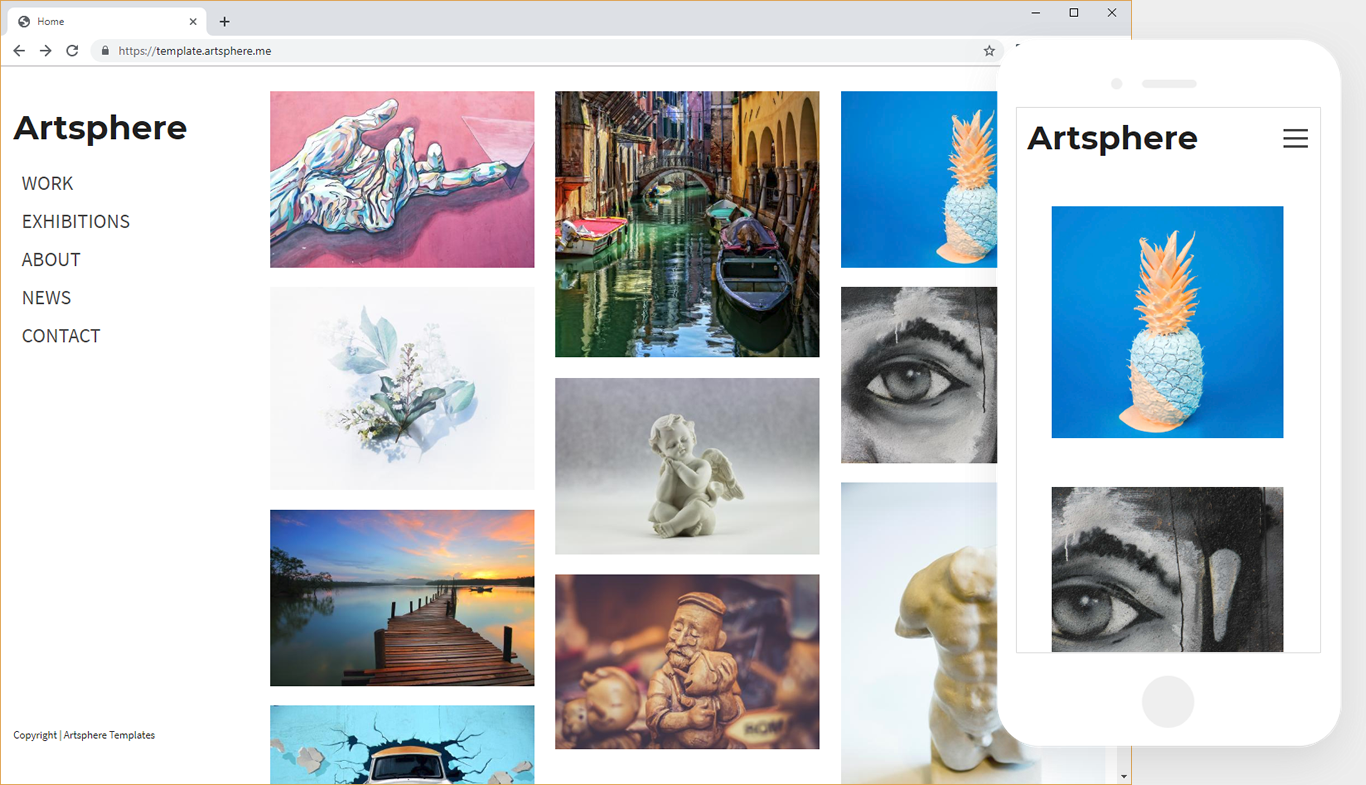The width and height of the screenshot is (1366, 785).
Task: Close the Home tab
Action: pyautogui.click(x=193, y=21)
